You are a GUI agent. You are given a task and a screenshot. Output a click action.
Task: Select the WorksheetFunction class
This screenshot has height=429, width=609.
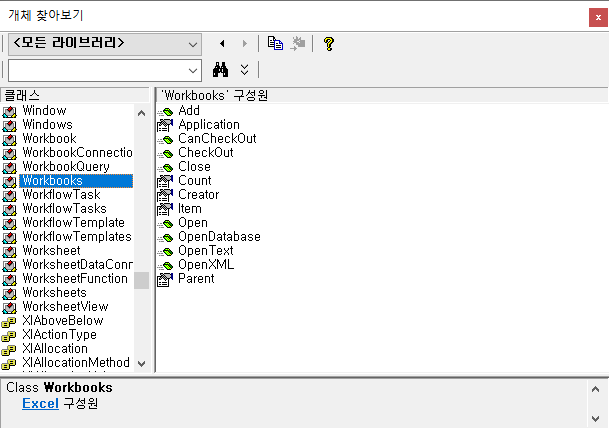tap(75, 278)
